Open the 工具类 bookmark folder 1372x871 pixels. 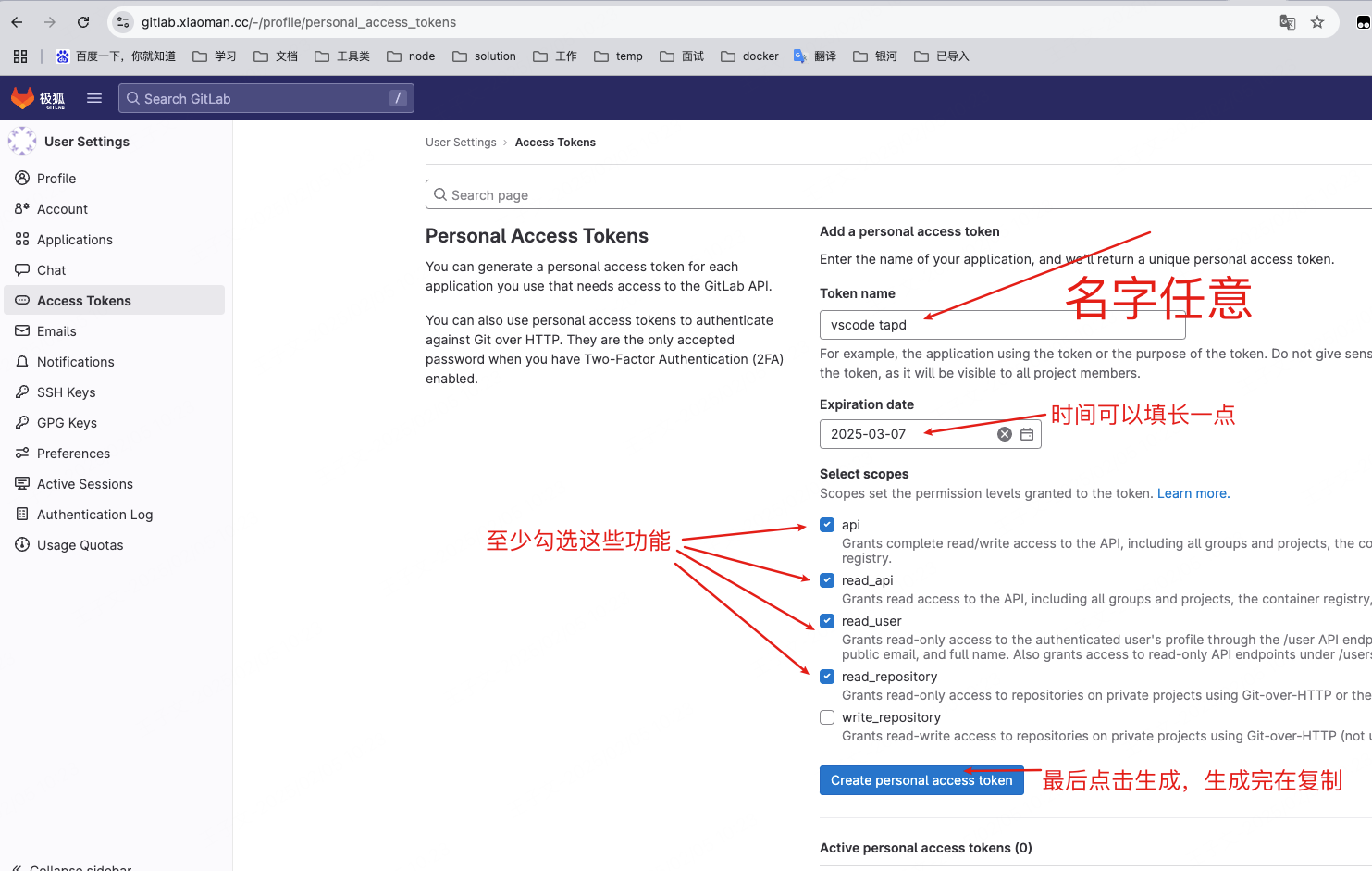point(342,56)
